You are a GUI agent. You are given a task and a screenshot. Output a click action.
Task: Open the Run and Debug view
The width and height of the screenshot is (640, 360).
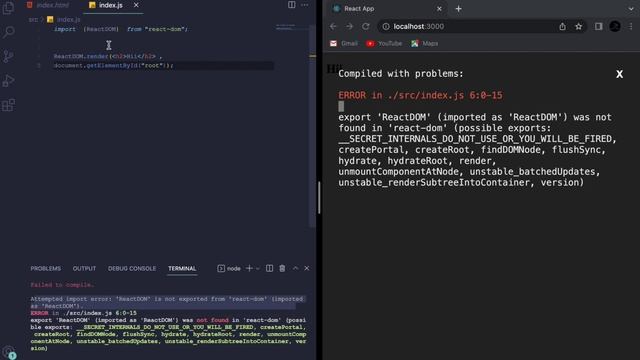8,81
